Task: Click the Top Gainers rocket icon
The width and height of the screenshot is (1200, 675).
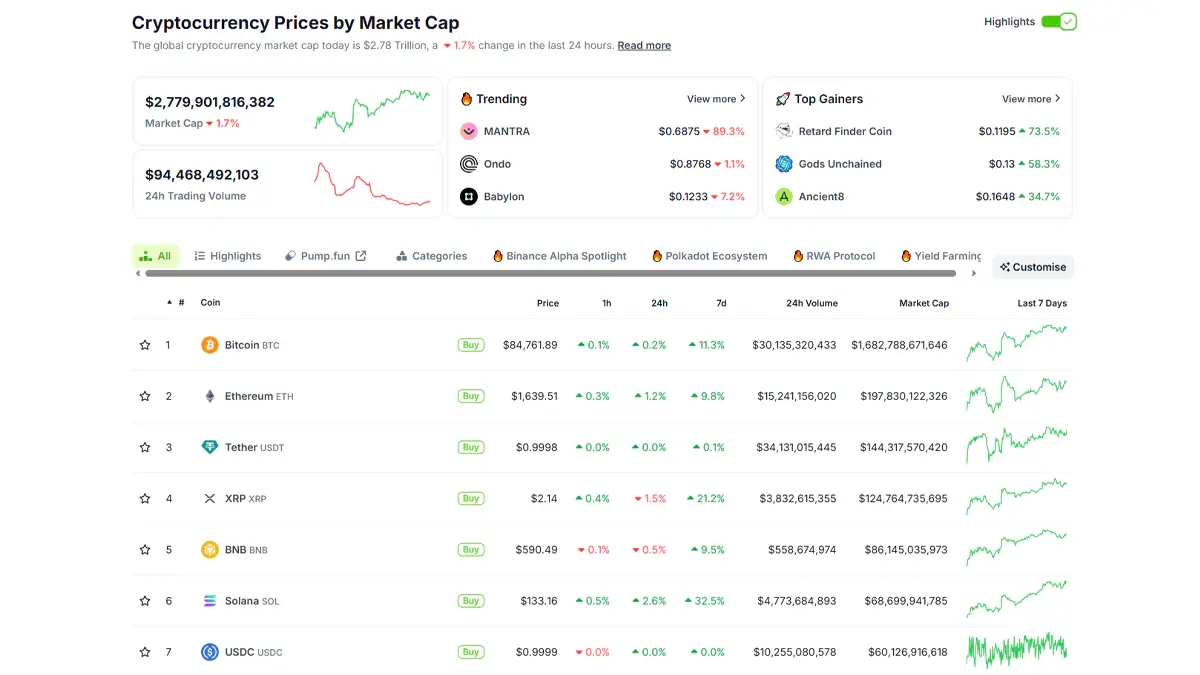Action: click(783, 99)
